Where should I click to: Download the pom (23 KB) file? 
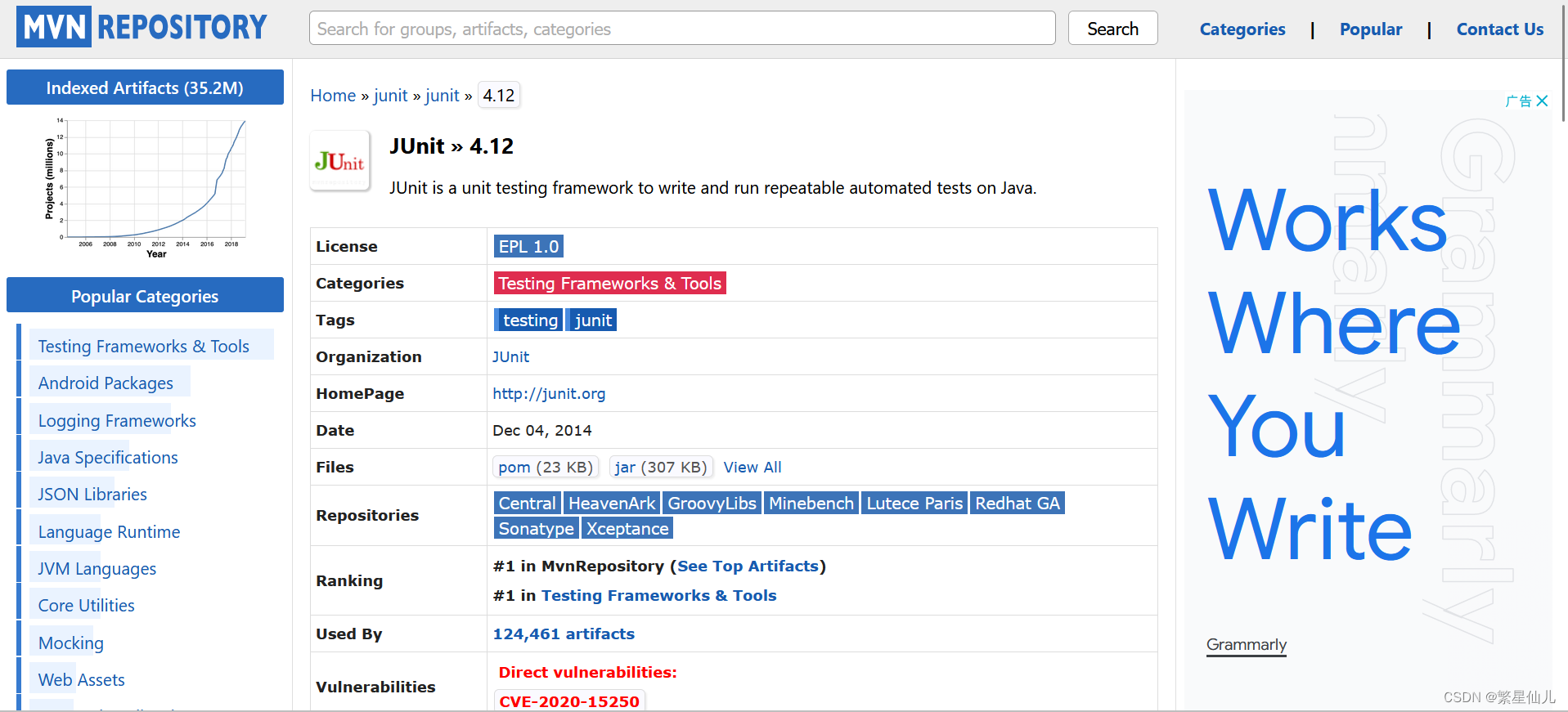point(546,467)
